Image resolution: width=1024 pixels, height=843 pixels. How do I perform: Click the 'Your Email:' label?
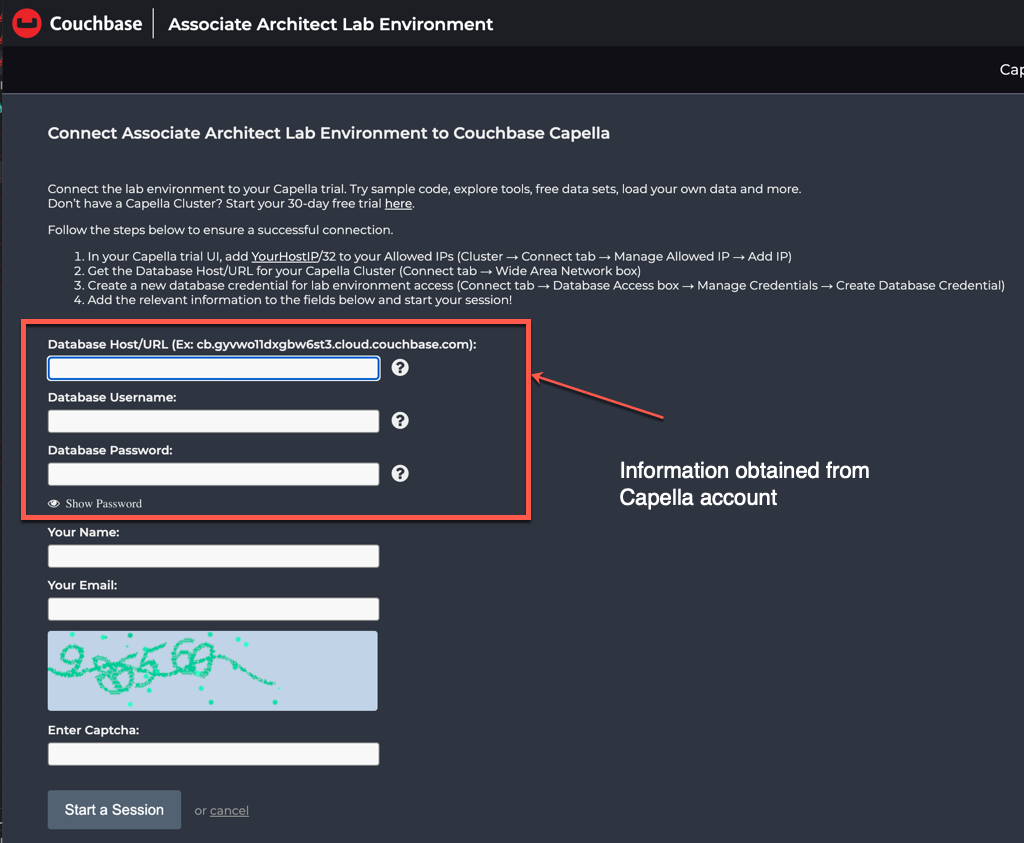point(82,585)
